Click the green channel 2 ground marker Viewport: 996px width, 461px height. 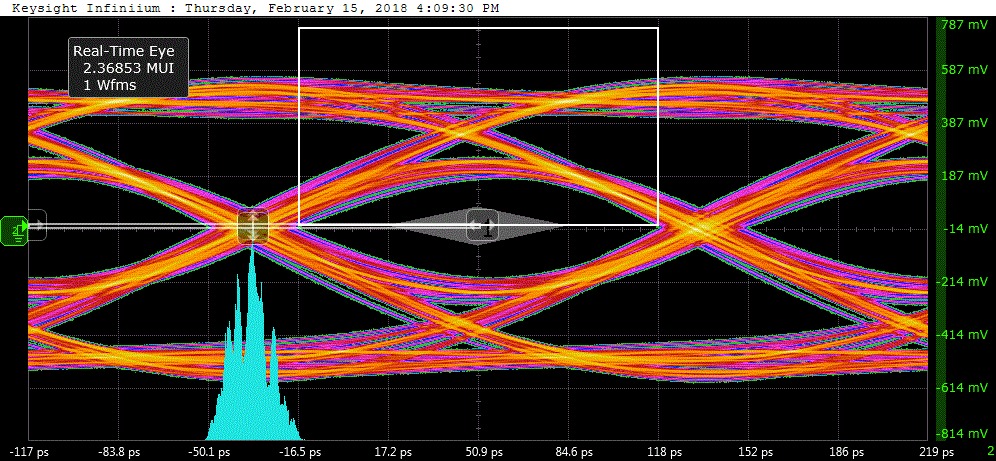(15, 229)
